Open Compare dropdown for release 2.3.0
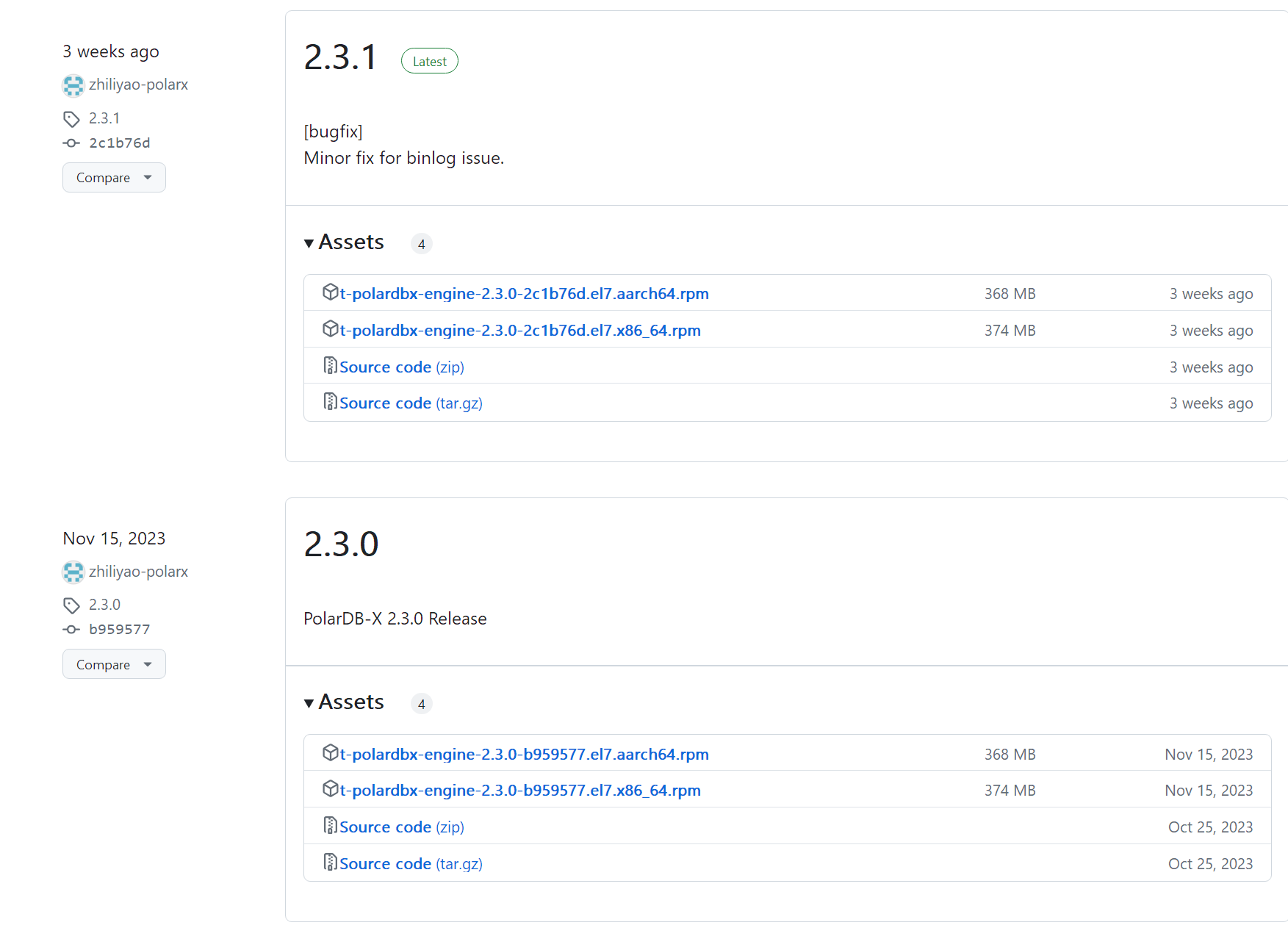The height and width of the screenshot is (939, 1288). point(114,664)
